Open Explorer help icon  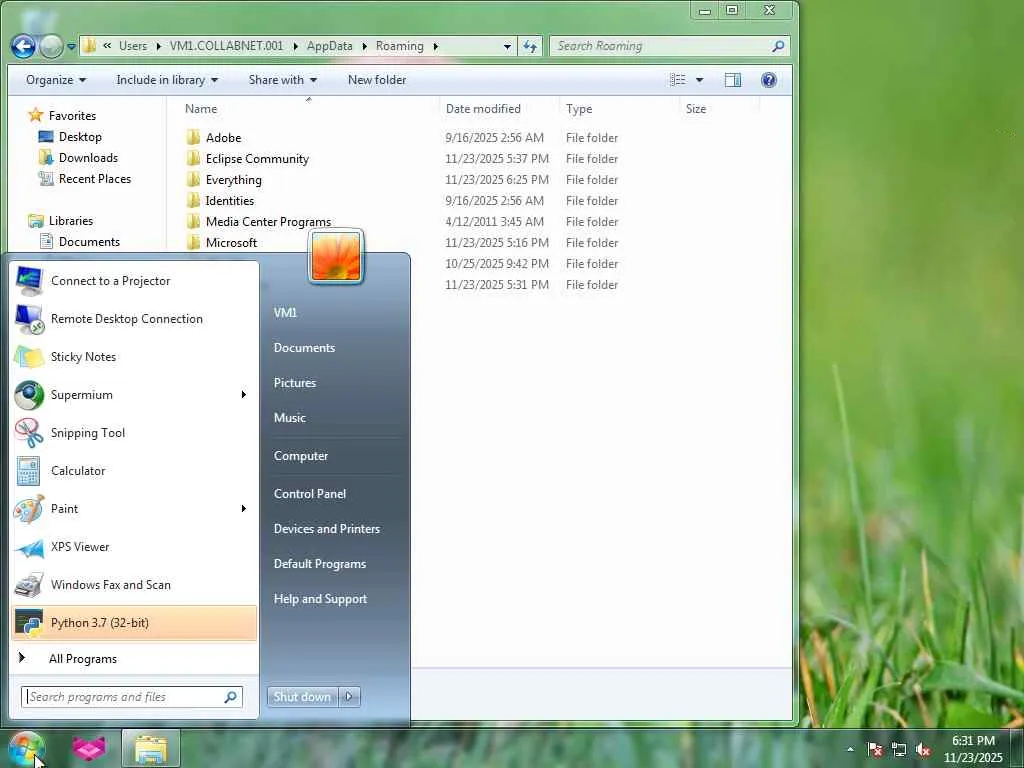pos(769,80)
